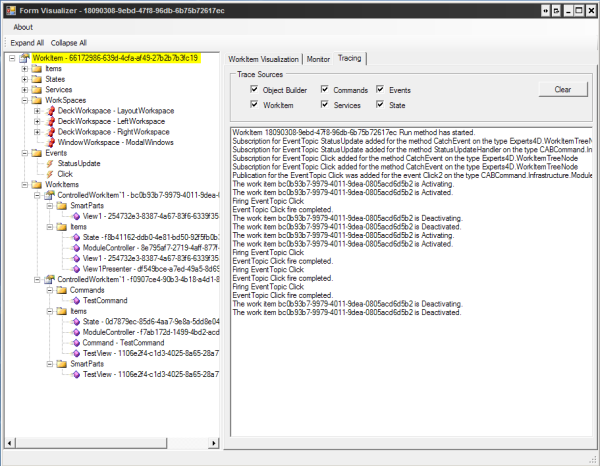Click the tree's left scroll arrow
The height and width of the screenshot is (466, 600).
click(x=10, y=443)
